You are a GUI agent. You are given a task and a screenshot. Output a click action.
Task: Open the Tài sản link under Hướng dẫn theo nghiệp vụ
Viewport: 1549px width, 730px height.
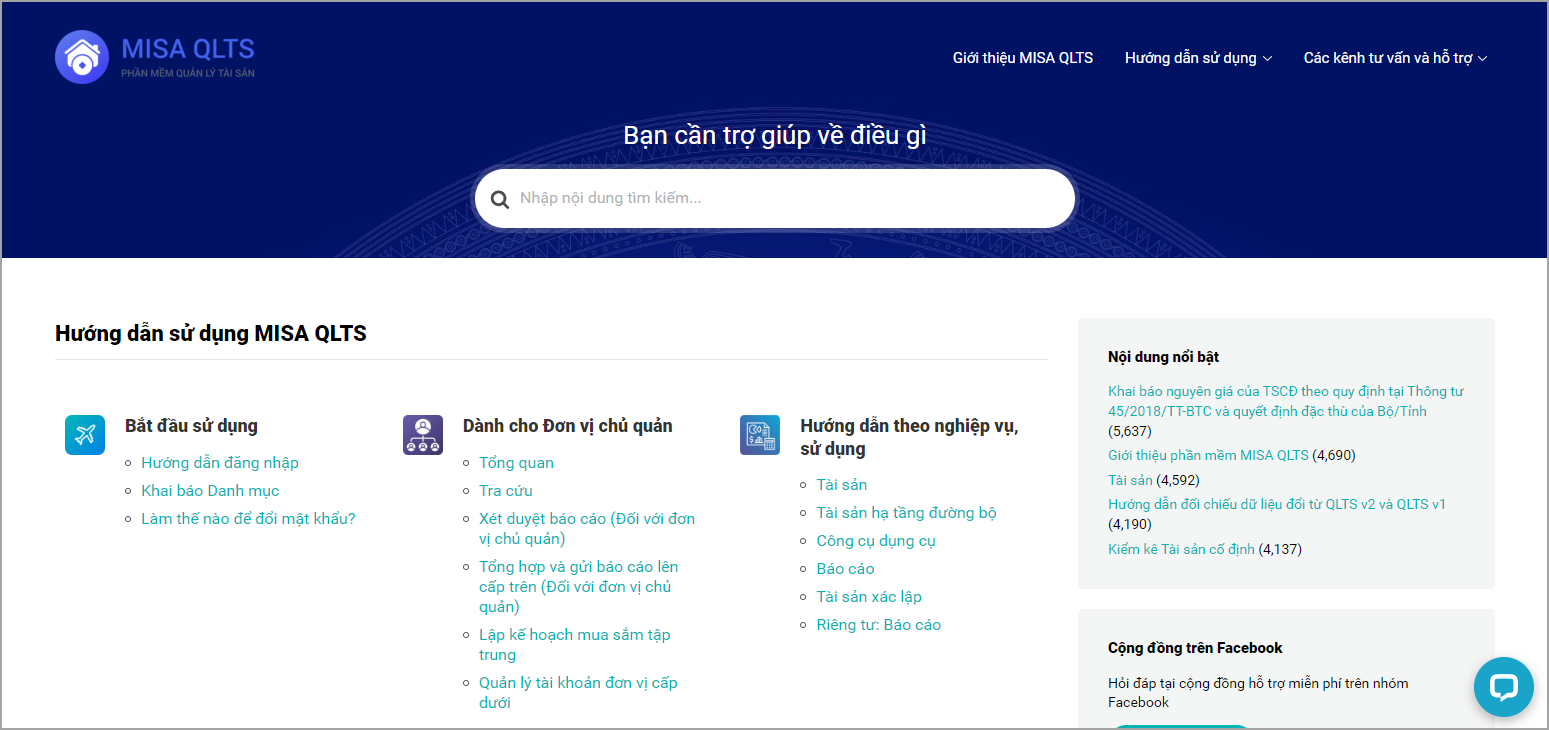842,485
